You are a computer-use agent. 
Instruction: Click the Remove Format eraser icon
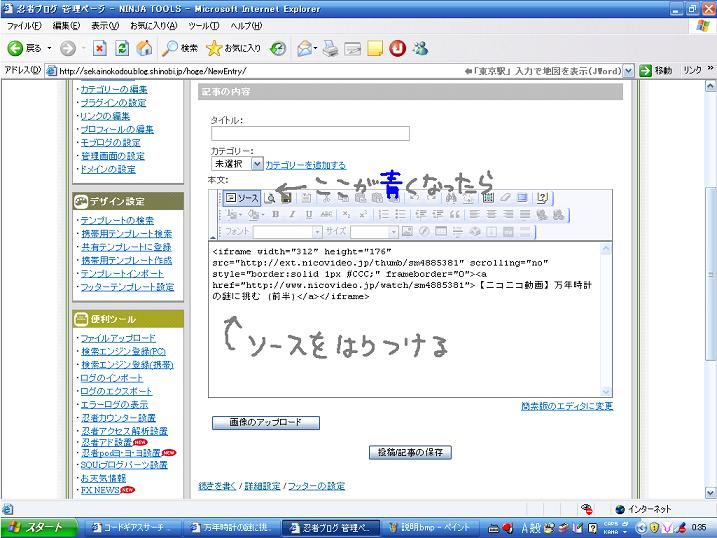[x=505, y=198]
